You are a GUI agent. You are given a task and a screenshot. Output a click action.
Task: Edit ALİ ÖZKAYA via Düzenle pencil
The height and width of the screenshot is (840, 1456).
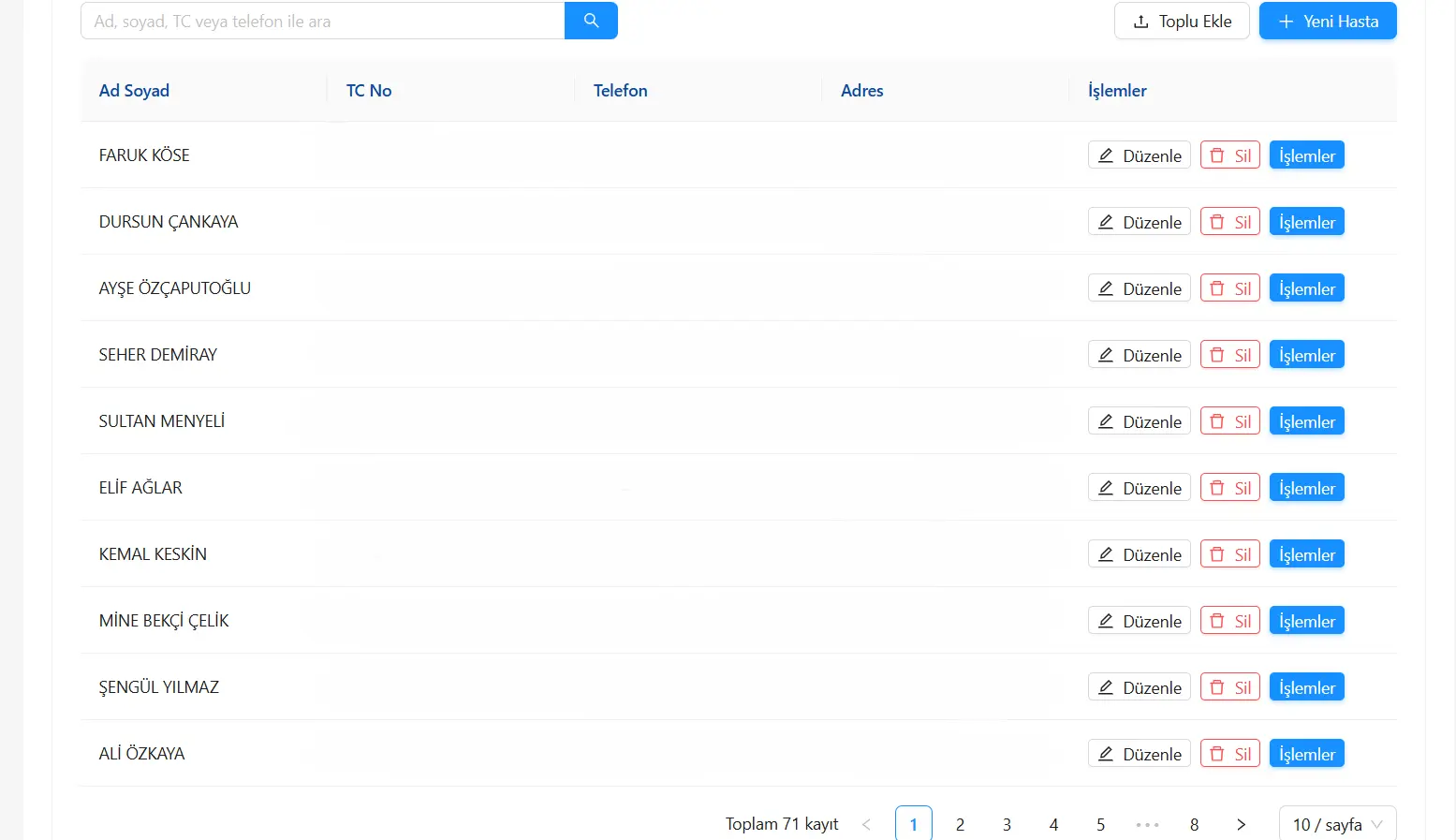pyautogui.click(x=1139, y=754)
